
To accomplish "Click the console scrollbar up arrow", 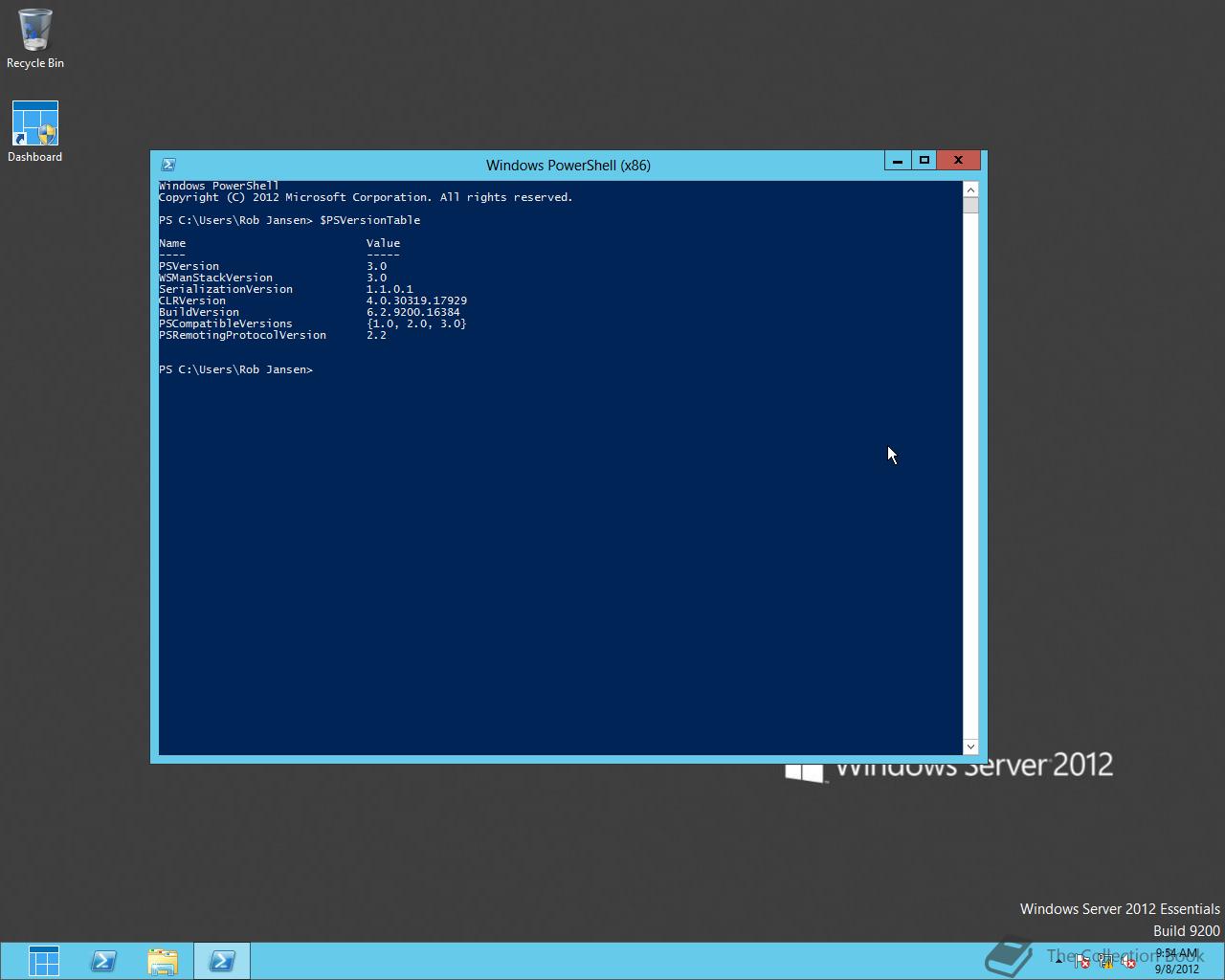I will click(970, 189).
